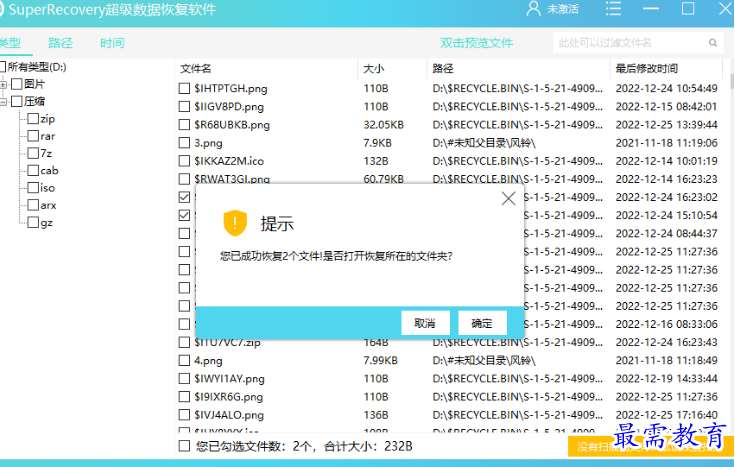Tick the 7z file type checkbox
The width and height of the screenshot is (735, 467).
click(33, 153)
